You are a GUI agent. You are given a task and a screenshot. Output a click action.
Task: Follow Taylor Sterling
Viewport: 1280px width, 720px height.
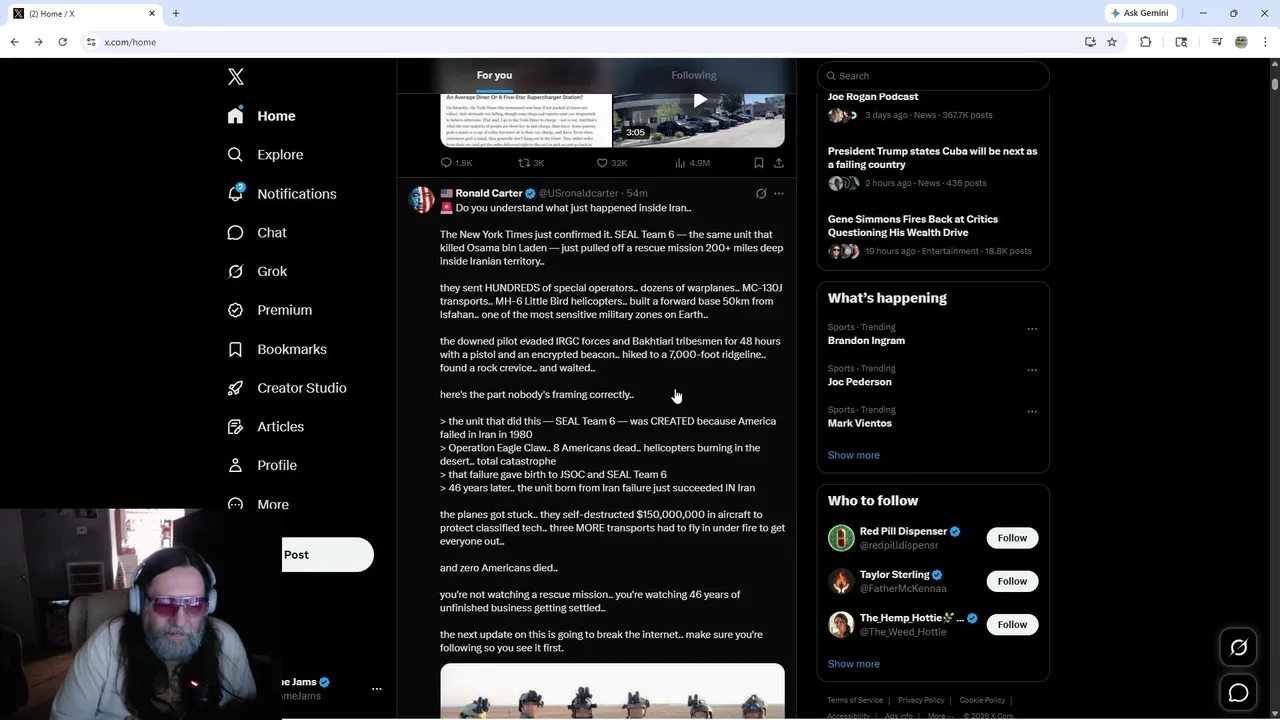point(1012,581)
